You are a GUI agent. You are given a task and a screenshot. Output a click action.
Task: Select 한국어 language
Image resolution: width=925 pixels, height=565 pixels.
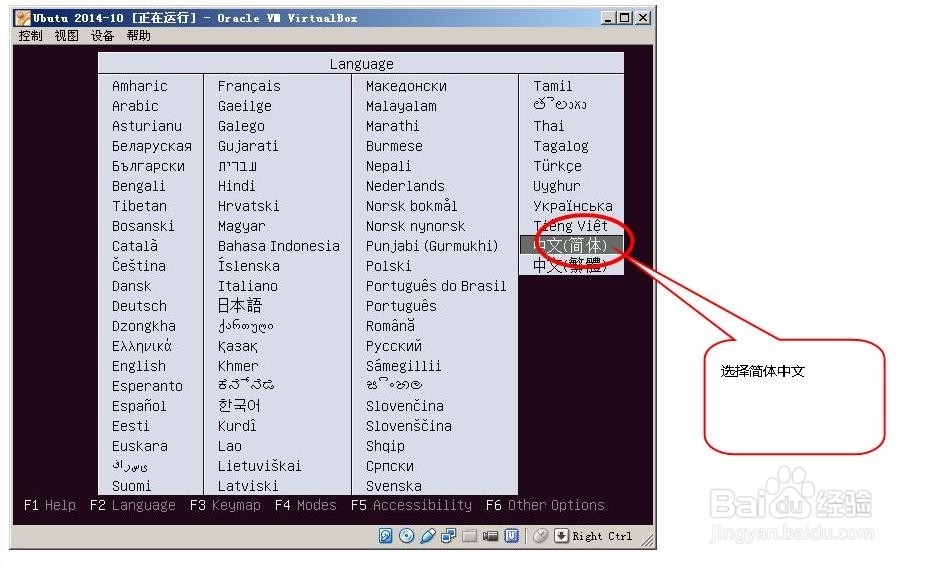coord(239,406)
